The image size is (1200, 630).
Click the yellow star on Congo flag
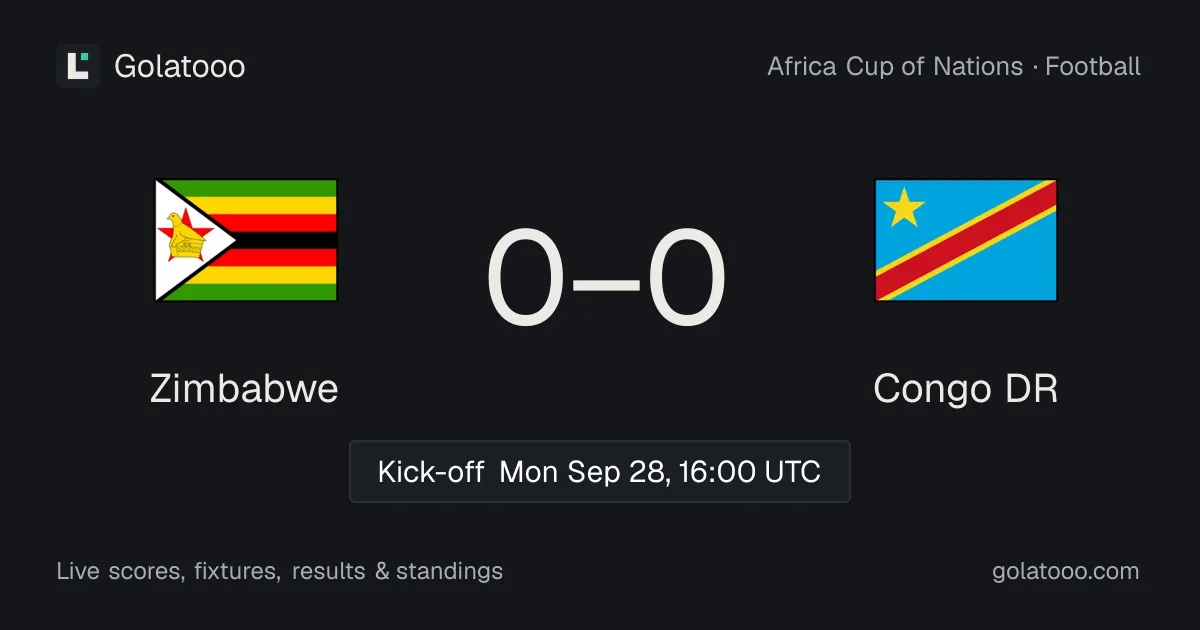click(x=905, y=207)
